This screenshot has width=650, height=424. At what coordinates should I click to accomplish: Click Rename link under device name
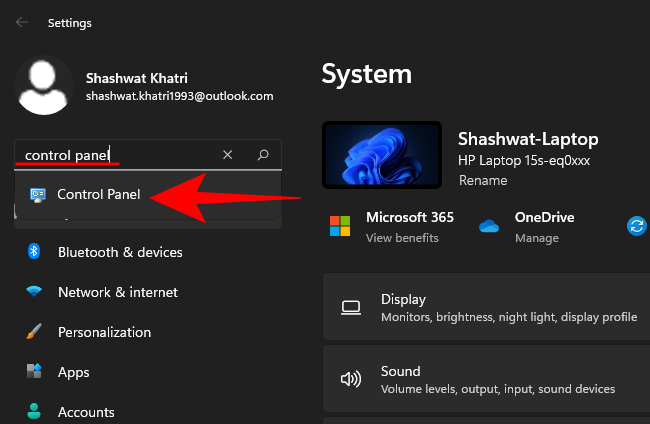482,181
